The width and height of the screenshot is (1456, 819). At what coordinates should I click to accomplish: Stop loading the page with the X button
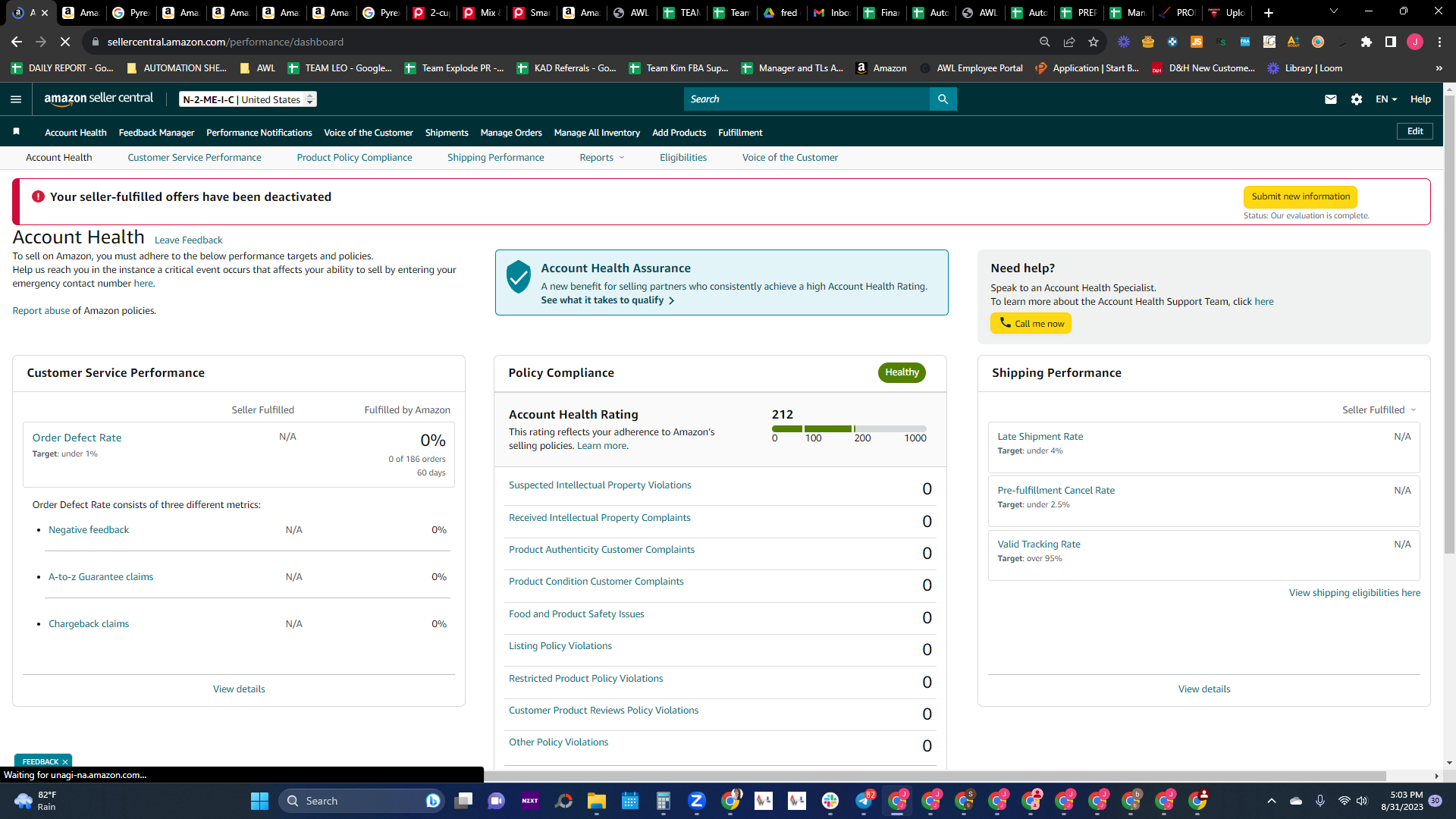click(x=65, y=42)
